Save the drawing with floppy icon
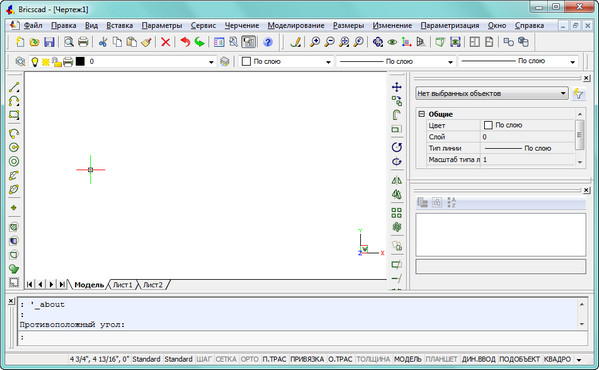This screenshot has height=370, width=599. pos(49,42)
